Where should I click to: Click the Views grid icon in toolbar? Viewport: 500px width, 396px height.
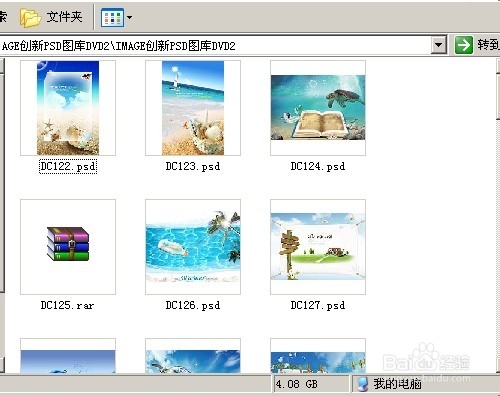pos(112,17)
